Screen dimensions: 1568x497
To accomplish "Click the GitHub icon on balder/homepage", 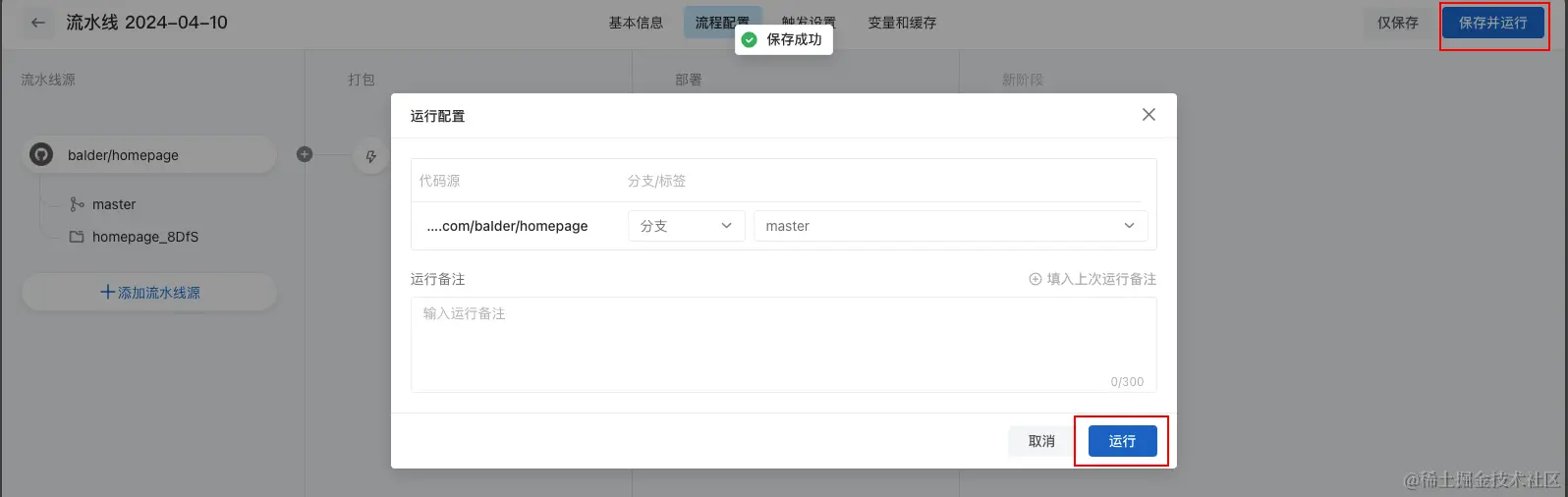I will pos(41,155).
